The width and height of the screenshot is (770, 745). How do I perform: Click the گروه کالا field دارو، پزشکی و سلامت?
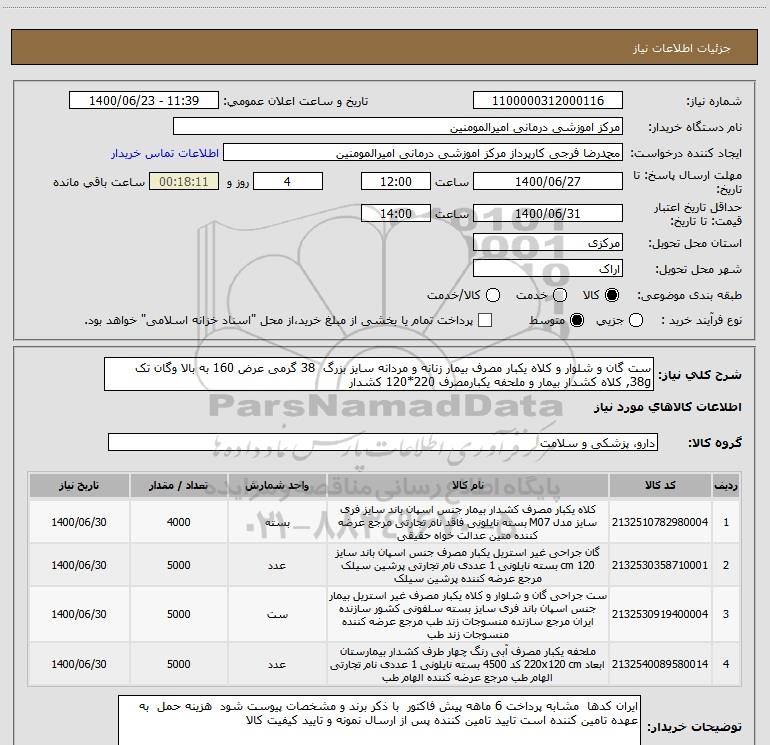pyautogui.click(x=383, y=442)
